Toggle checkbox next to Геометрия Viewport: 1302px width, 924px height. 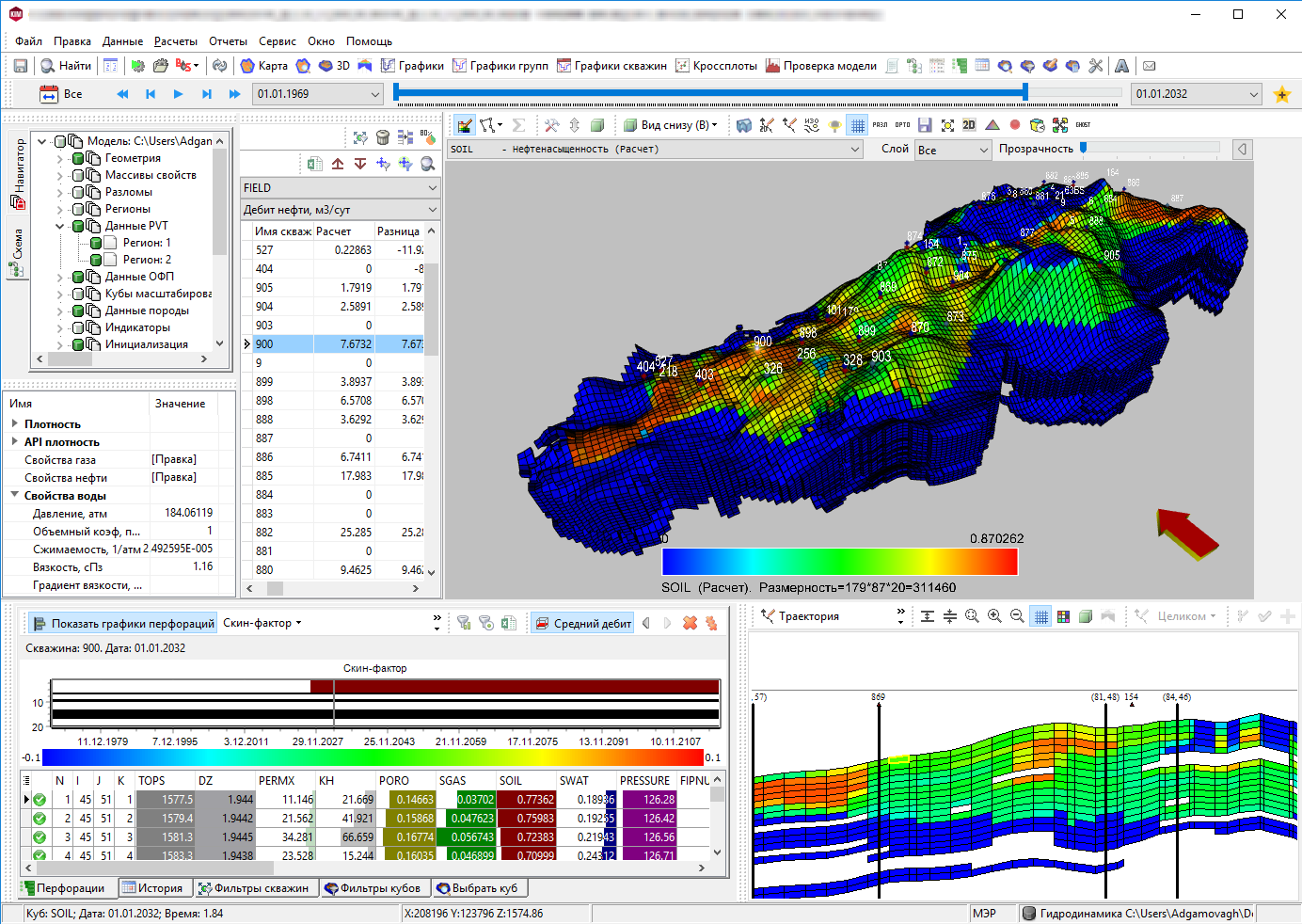coord(79,158)
